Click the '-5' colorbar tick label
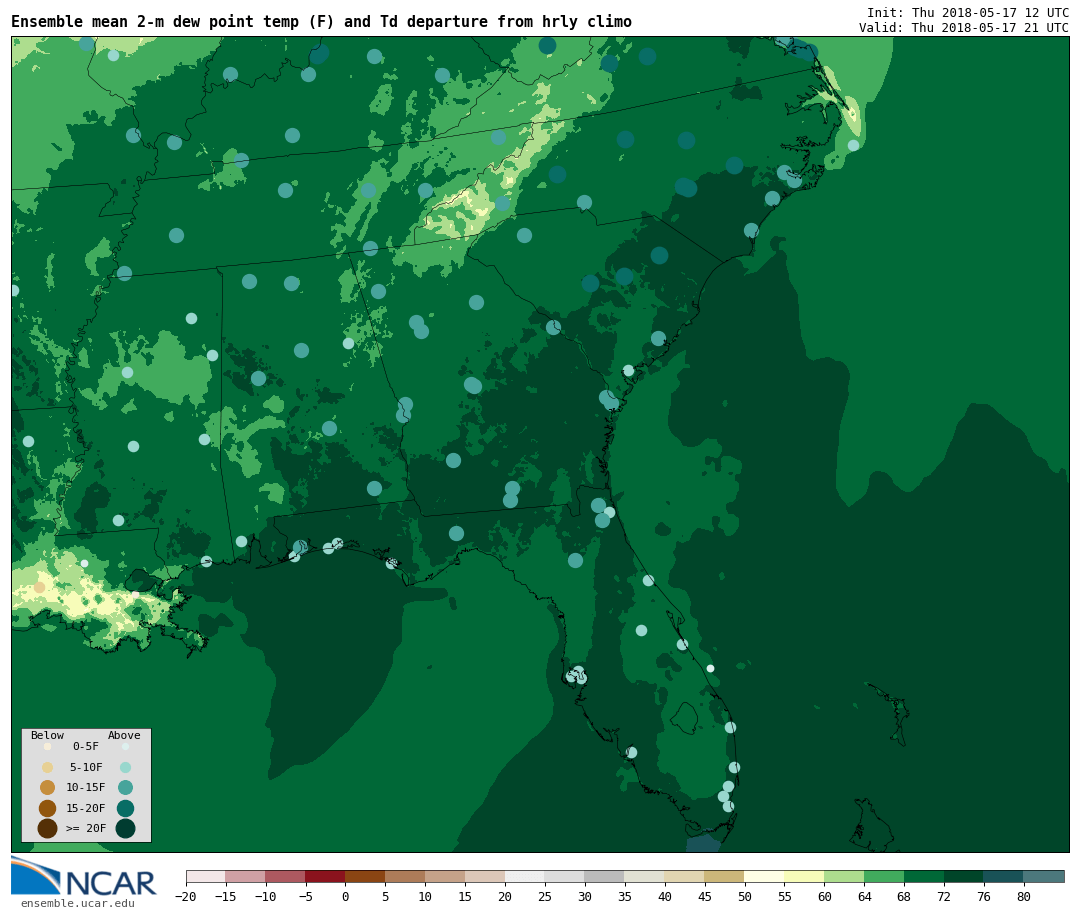1080x915 pixels. point(306,896)
